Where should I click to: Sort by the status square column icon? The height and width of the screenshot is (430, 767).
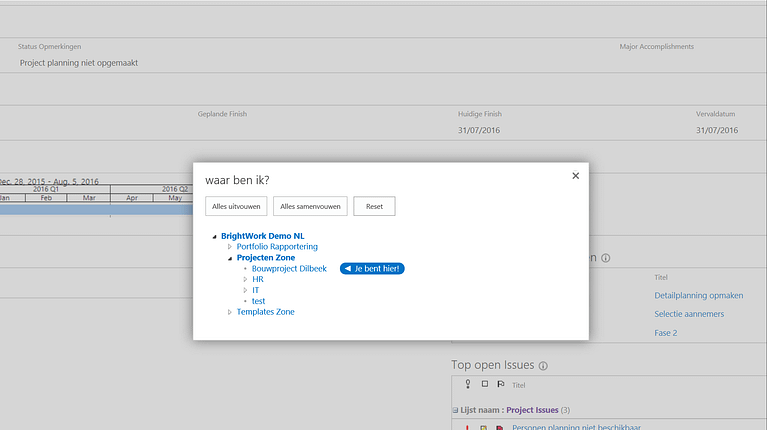[485, 384]
